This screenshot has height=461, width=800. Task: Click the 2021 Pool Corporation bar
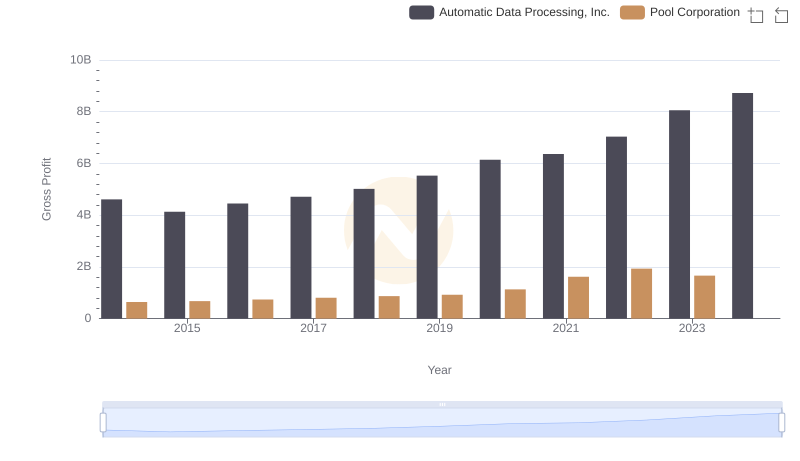click(x=578, y=297)
